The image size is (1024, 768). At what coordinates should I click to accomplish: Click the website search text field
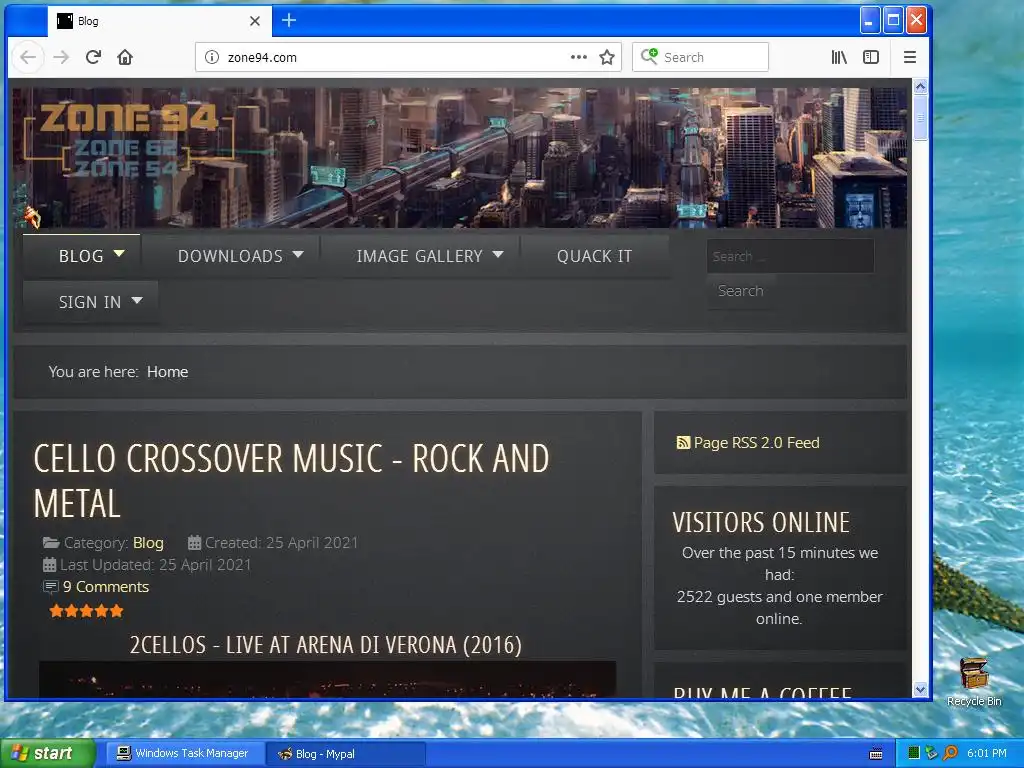[x=790, y=256]
